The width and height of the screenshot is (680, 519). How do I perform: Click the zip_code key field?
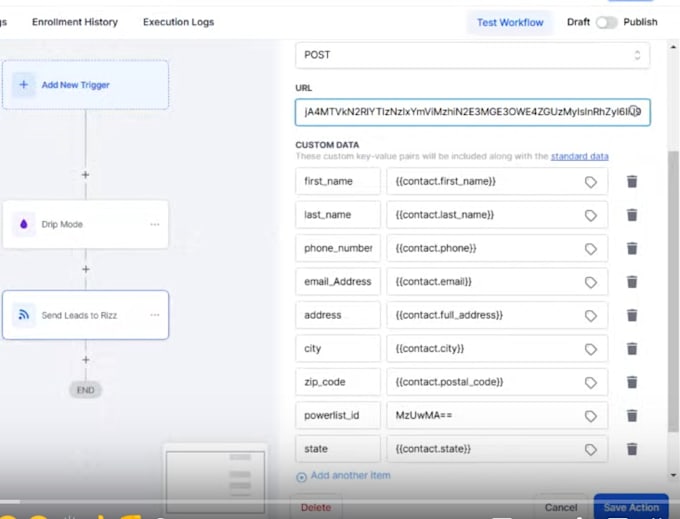(338, 382)
